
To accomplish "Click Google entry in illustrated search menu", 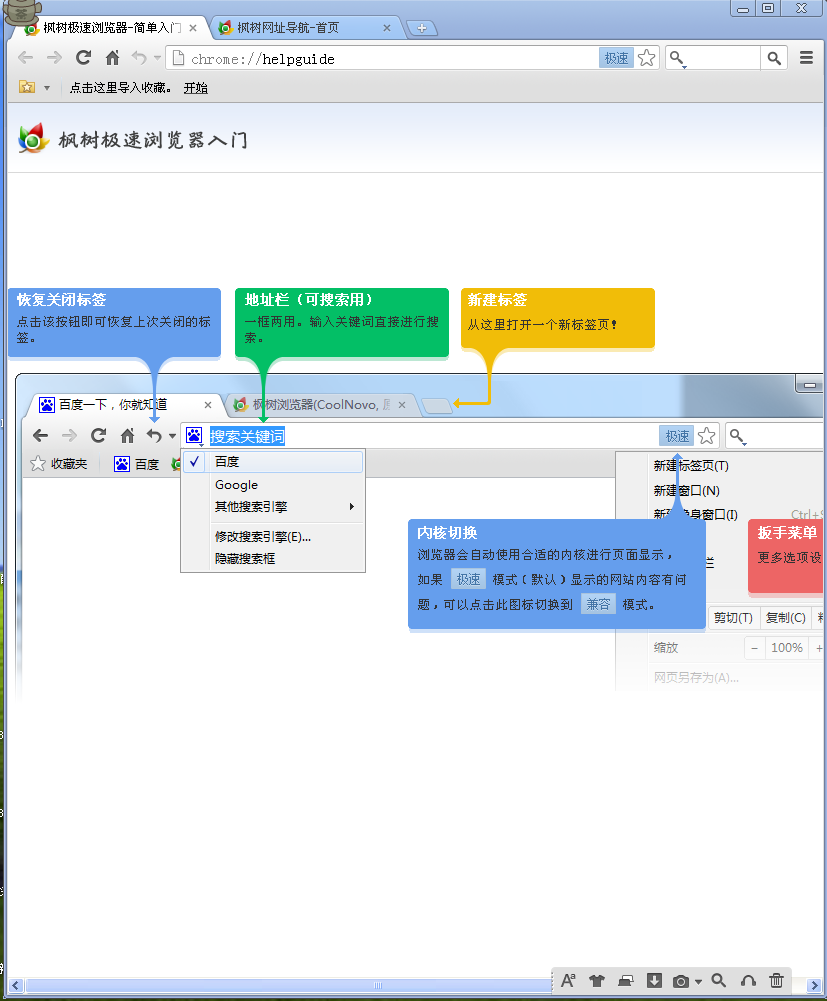I will [273, 485].
